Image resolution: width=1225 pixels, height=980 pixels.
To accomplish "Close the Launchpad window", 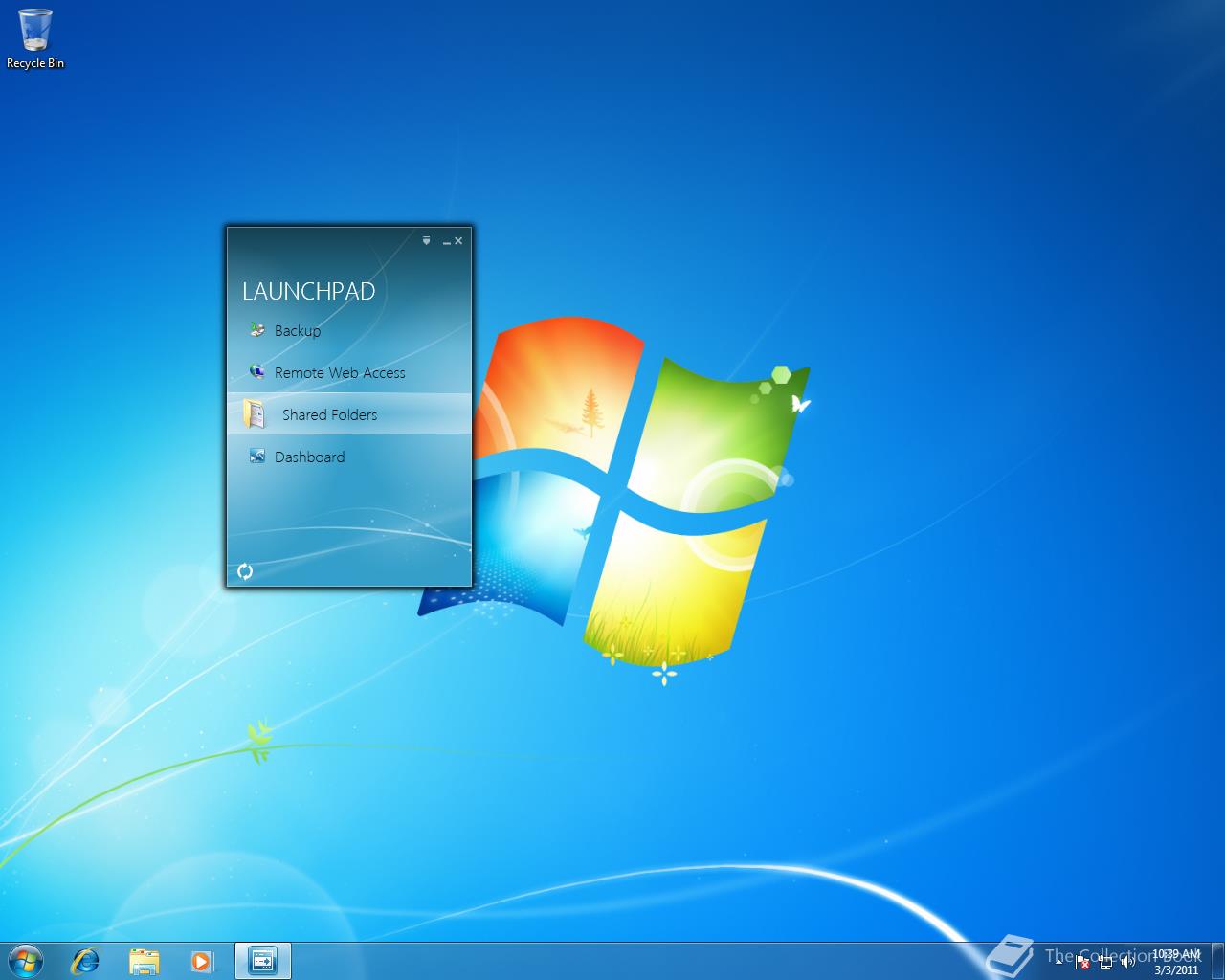I will [x=458, y=241].
